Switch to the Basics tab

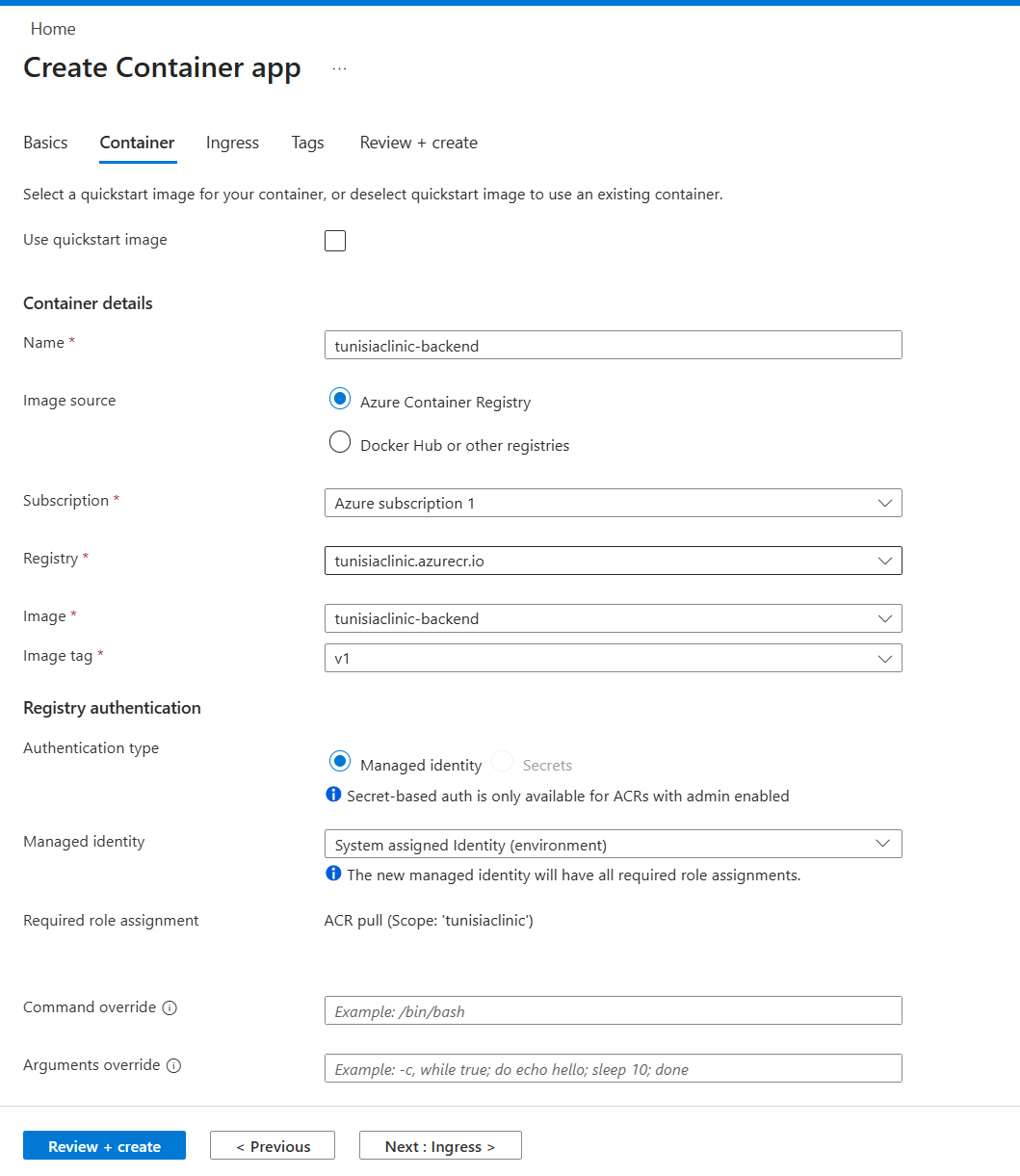click(x=45, y=143)
